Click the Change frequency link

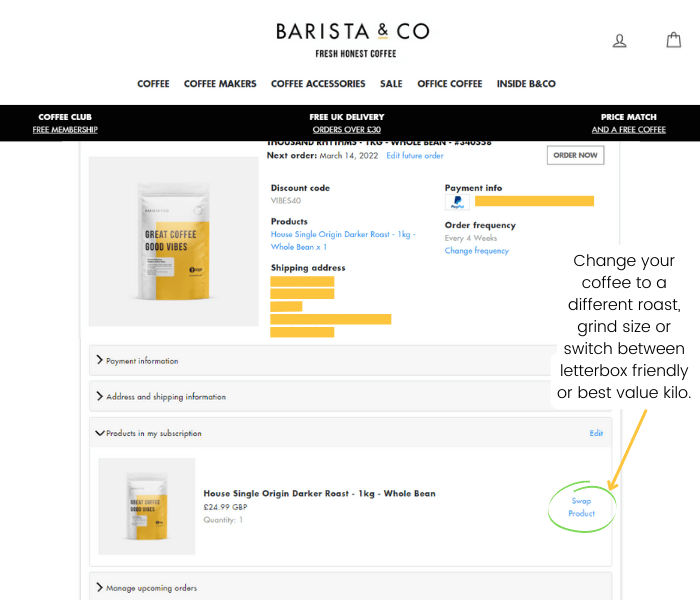click(476, 251)
